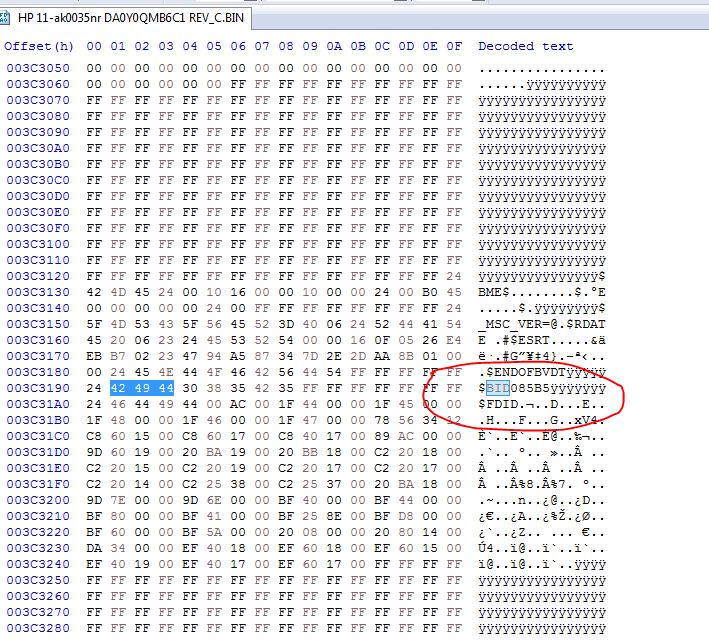
Task: Click byte 16 in row 003C3130
Action: [238, 292]
